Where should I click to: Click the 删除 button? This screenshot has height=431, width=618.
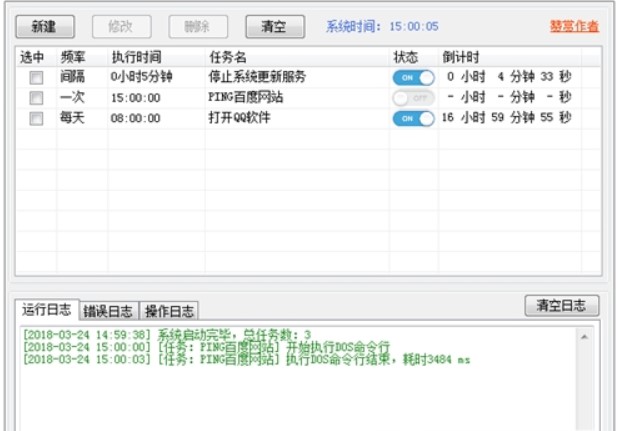(198, 27)
